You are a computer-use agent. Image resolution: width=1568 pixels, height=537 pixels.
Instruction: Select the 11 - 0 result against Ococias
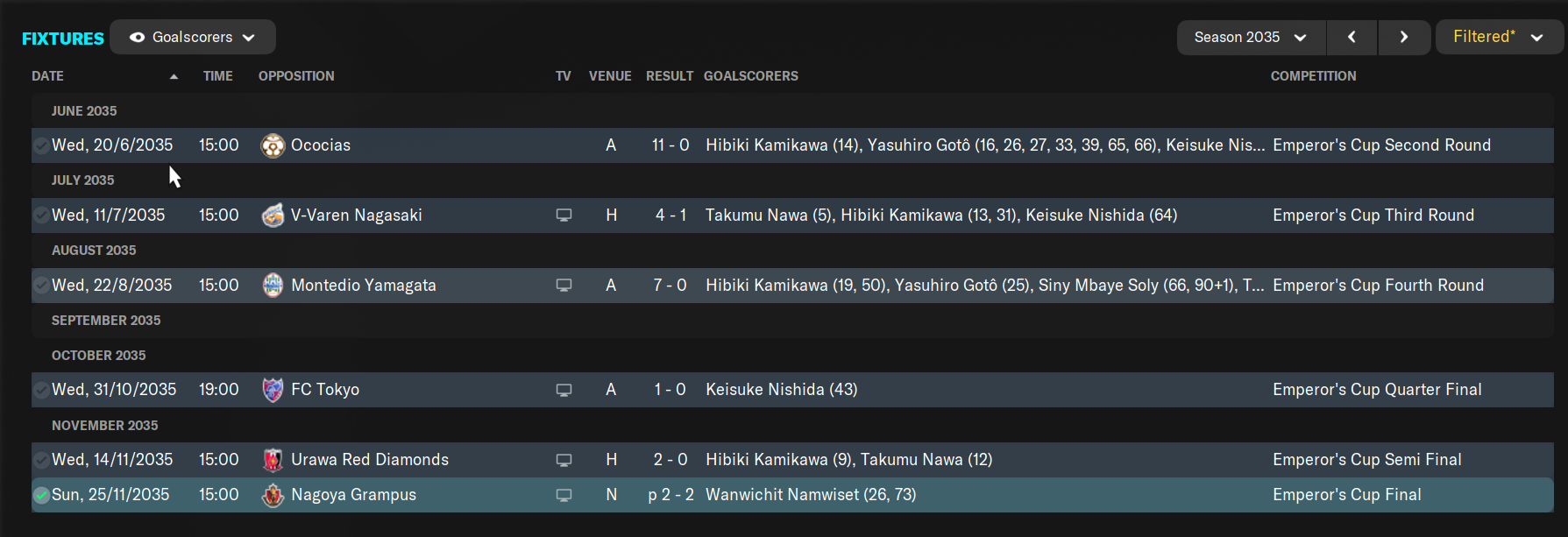pos(670,145)
